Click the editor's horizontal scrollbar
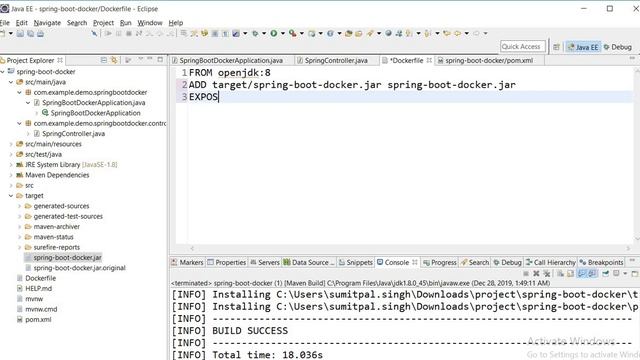The width and height of the screenshot is (640, 360). click(x=410, y=248)
